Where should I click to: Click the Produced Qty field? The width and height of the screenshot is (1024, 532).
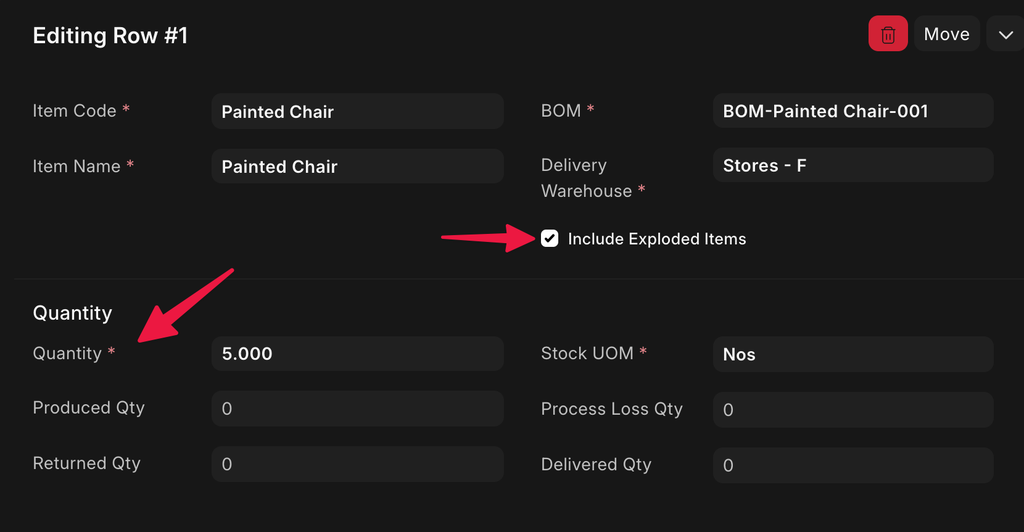tap(357, 409)
